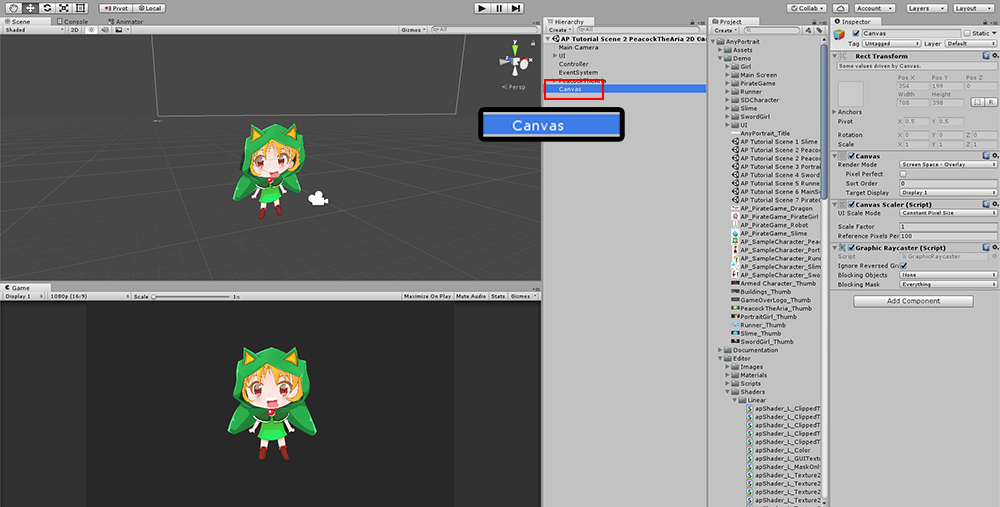1000x507 pixels.
Task: Open Scene view Gizmos dropdown
Action: (x=413, y=29)
